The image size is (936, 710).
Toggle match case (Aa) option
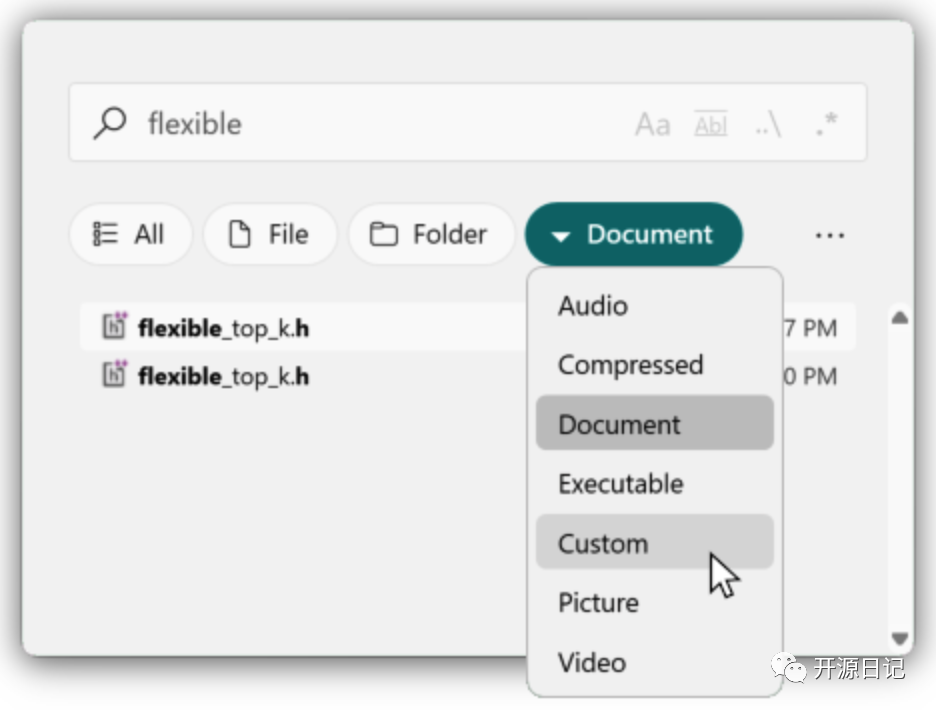coord(652,124)
